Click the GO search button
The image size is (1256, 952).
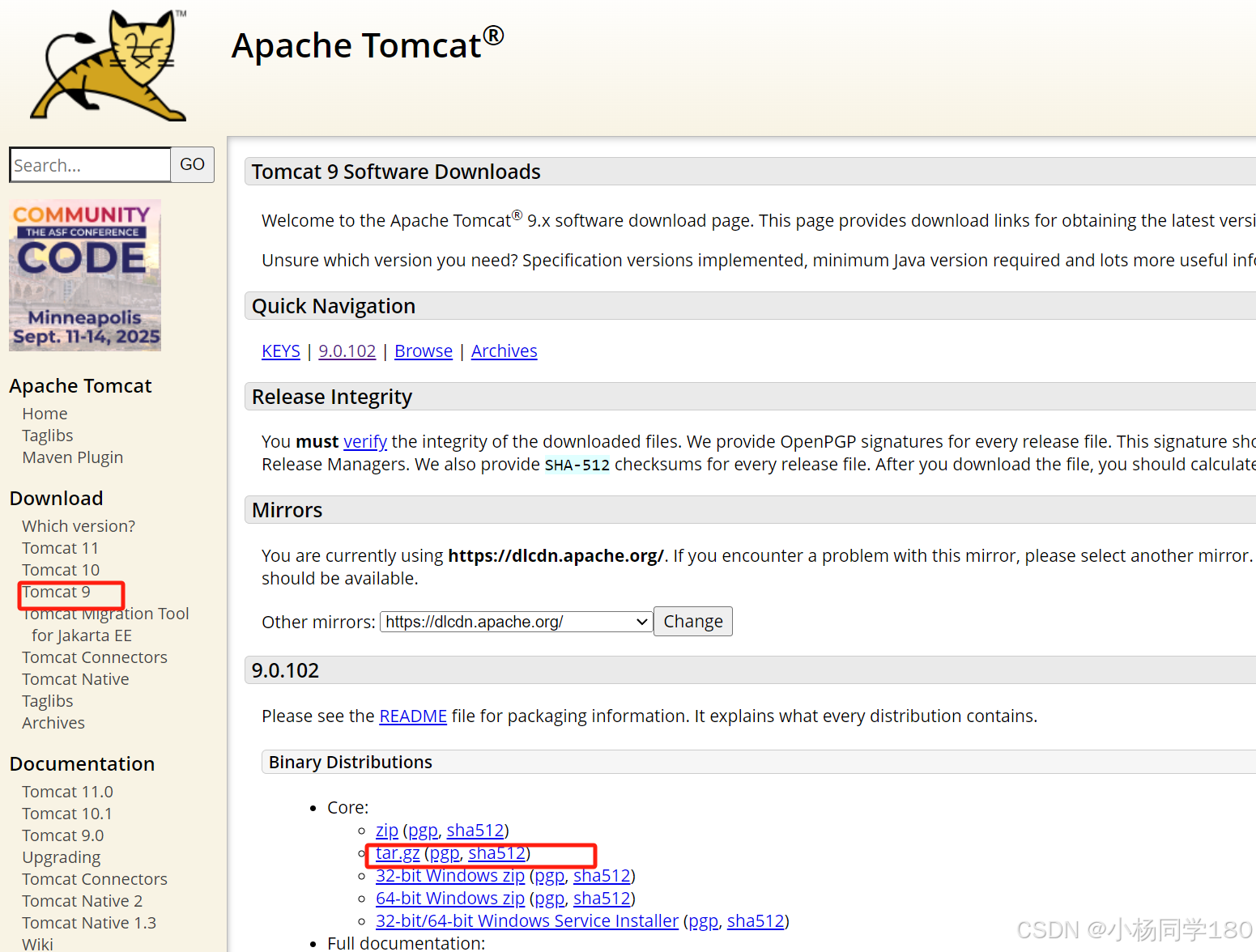pos(193,164)
